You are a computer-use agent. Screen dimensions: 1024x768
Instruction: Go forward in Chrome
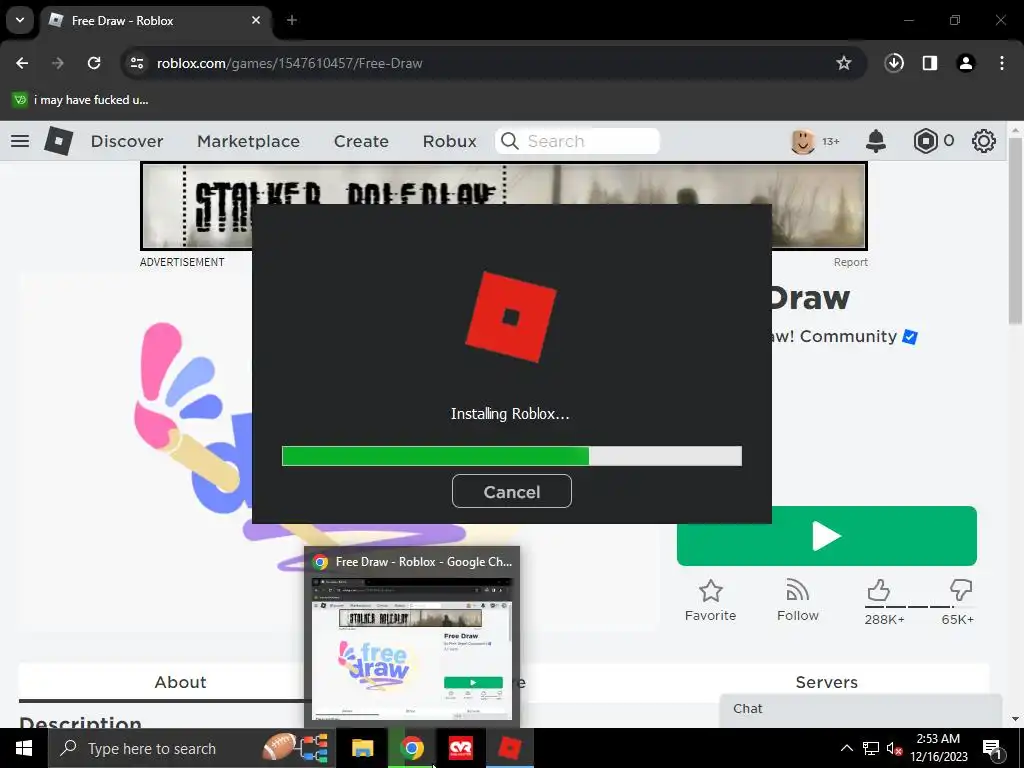[58, 63]
